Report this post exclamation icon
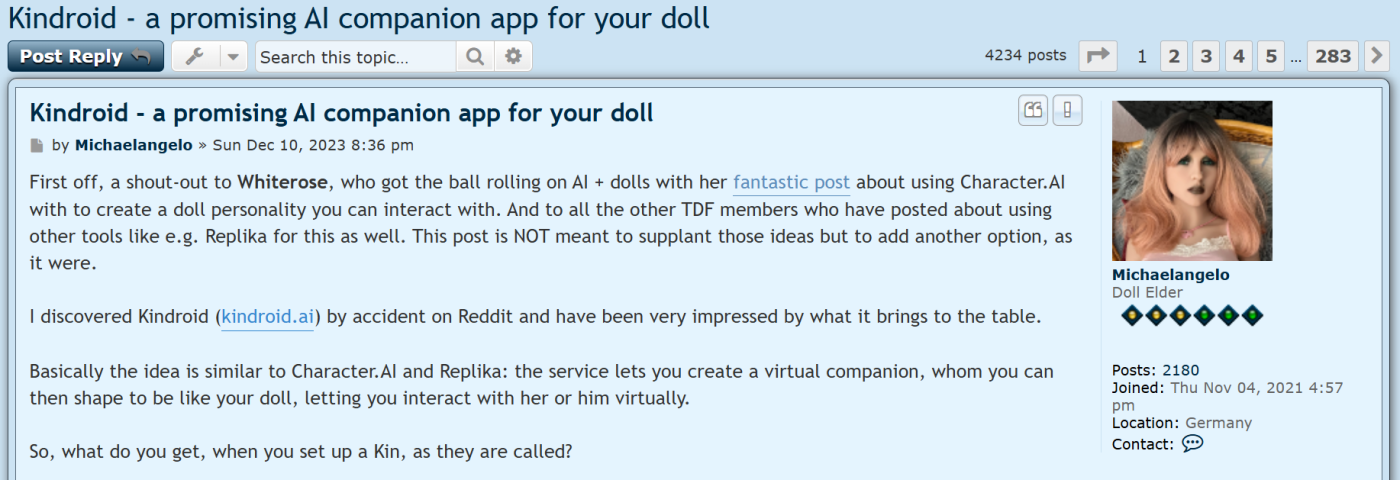 coord(1067,110)
